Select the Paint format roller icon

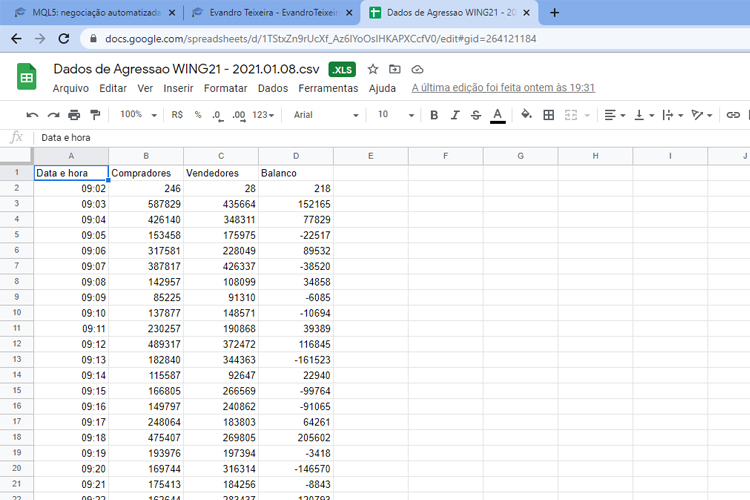tap(95, 115)
